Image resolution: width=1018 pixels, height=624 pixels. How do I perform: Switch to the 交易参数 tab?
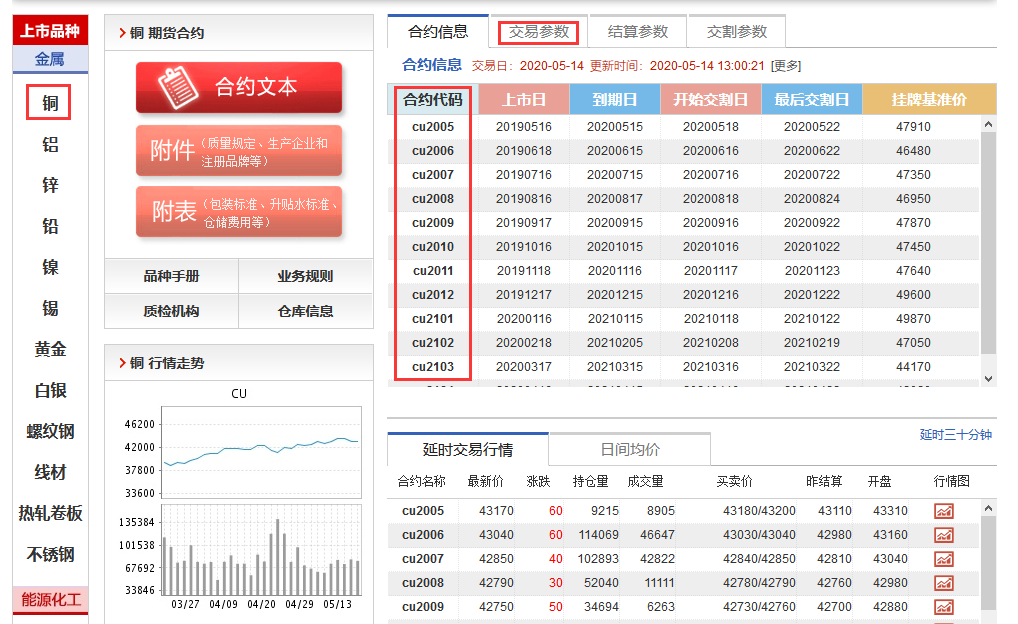point(539,32)
